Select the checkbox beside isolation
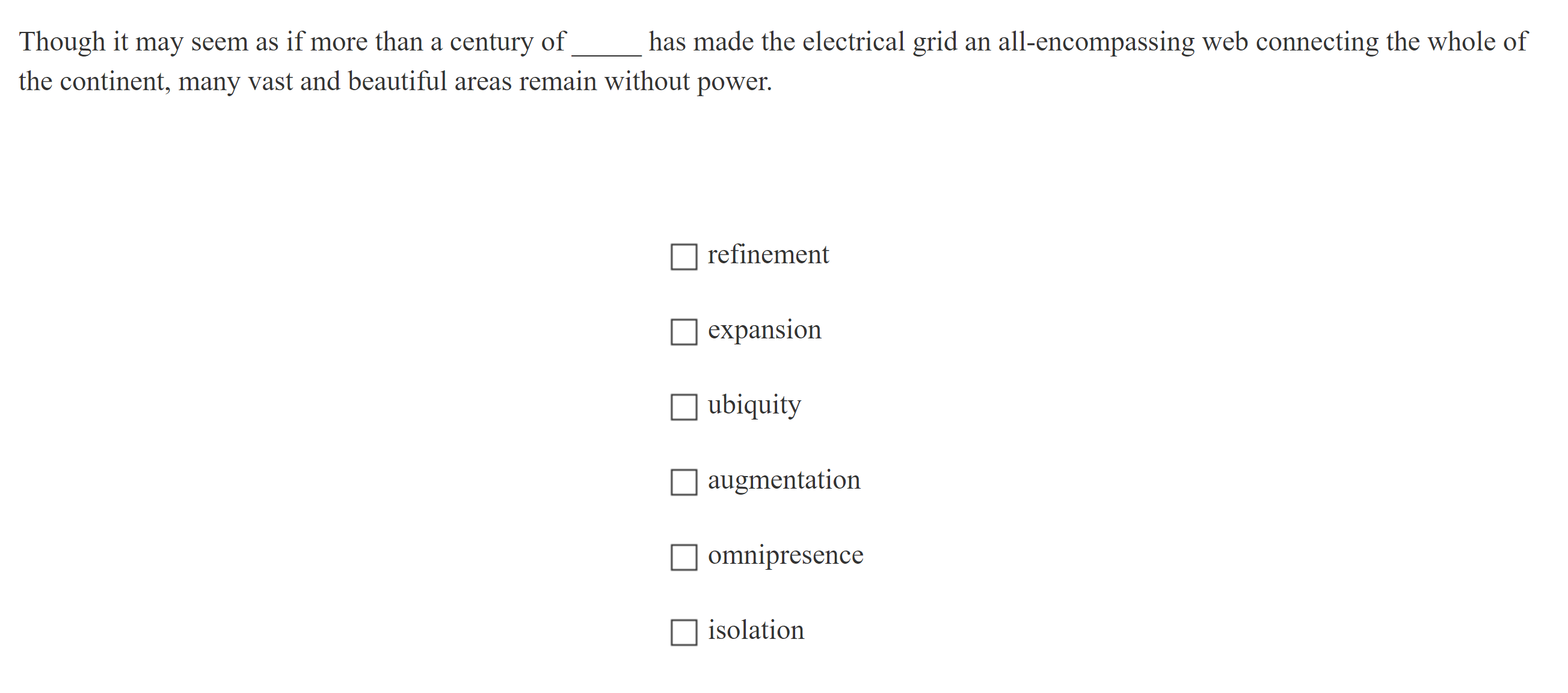Screen dimensions: 1568x693 click(683, 633)
